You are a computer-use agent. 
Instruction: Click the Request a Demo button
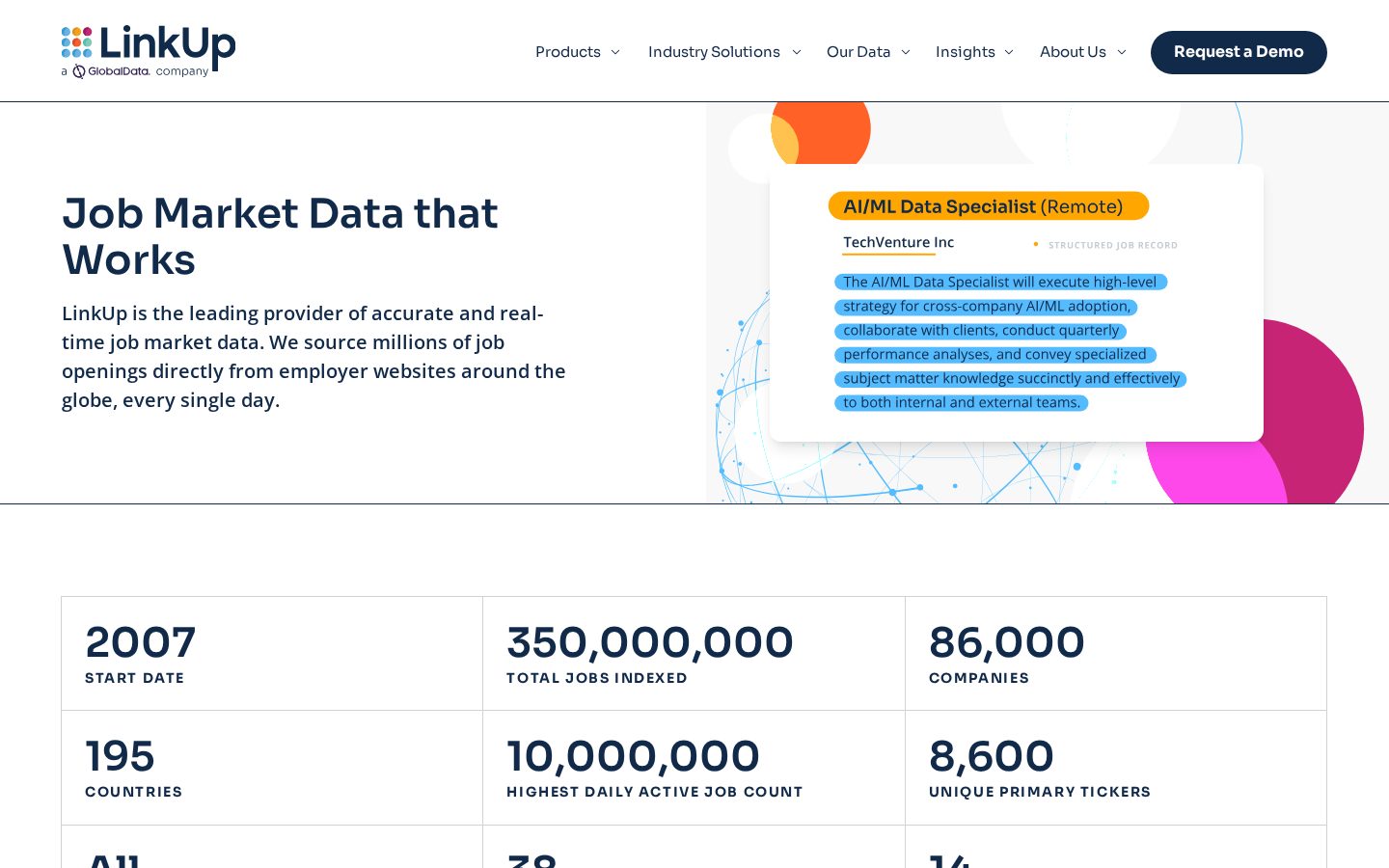pyautogui.click(x=1239, y=52)
